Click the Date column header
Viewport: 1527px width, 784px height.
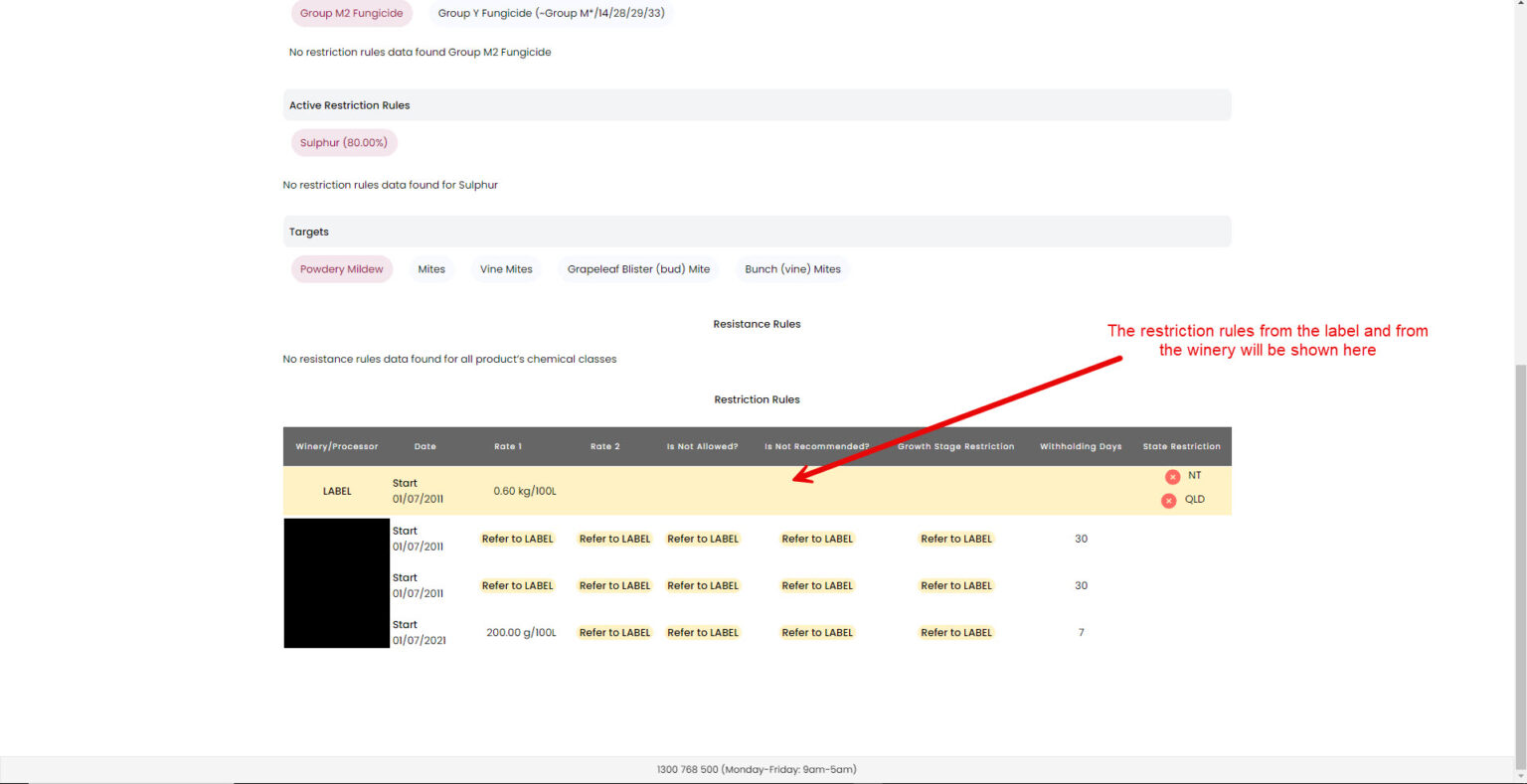425,447
